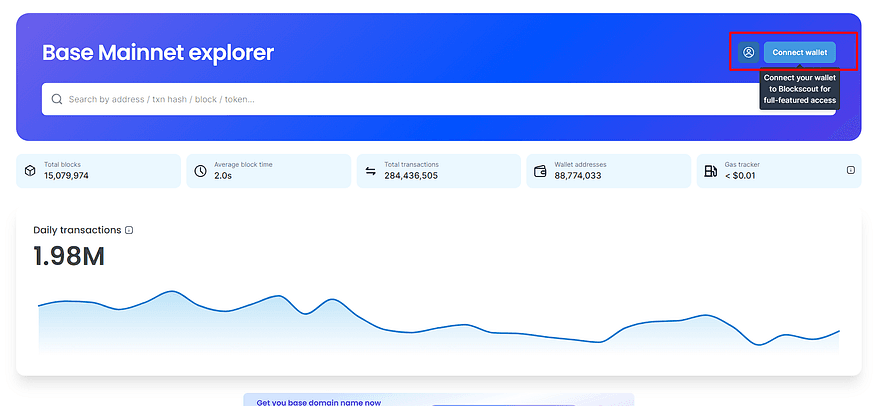Screen dimensions: 875x406
Task: Click the Gas tracker pump icon
Action: (710, 171)
